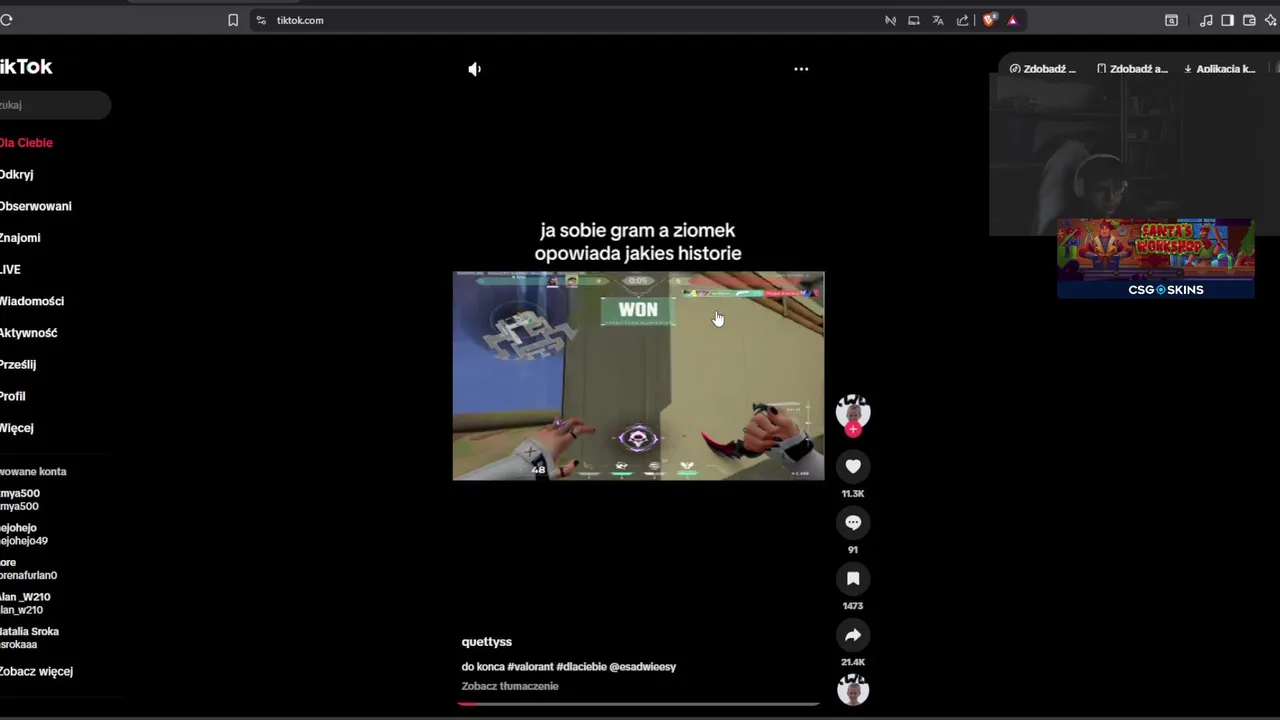Open Wiadomości messages
Screen dimensions: 1280x720
point(32,301)
